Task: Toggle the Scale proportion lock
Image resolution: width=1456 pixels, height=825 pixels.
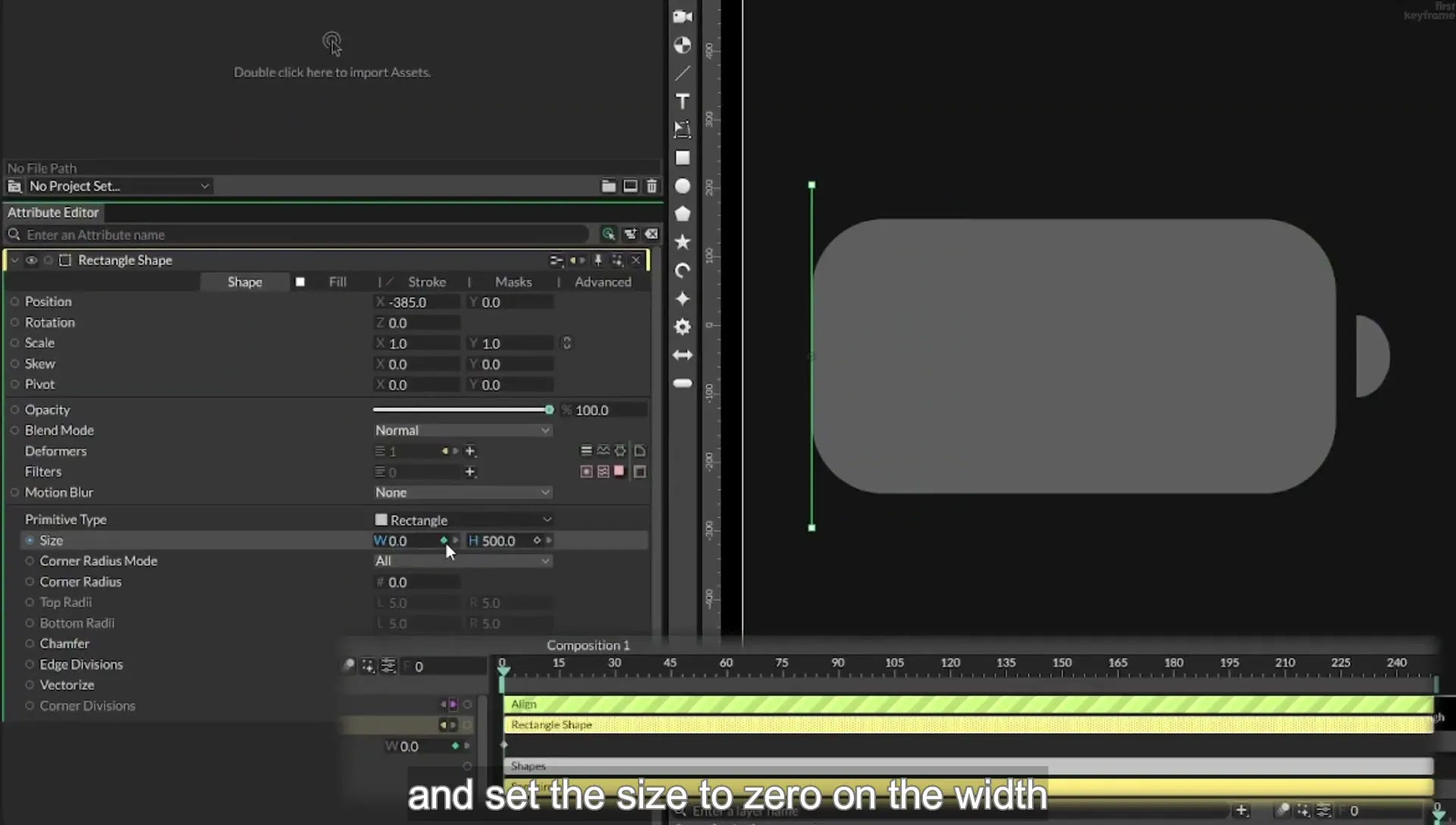Action: pyautogui.click(x=566, y=343)
